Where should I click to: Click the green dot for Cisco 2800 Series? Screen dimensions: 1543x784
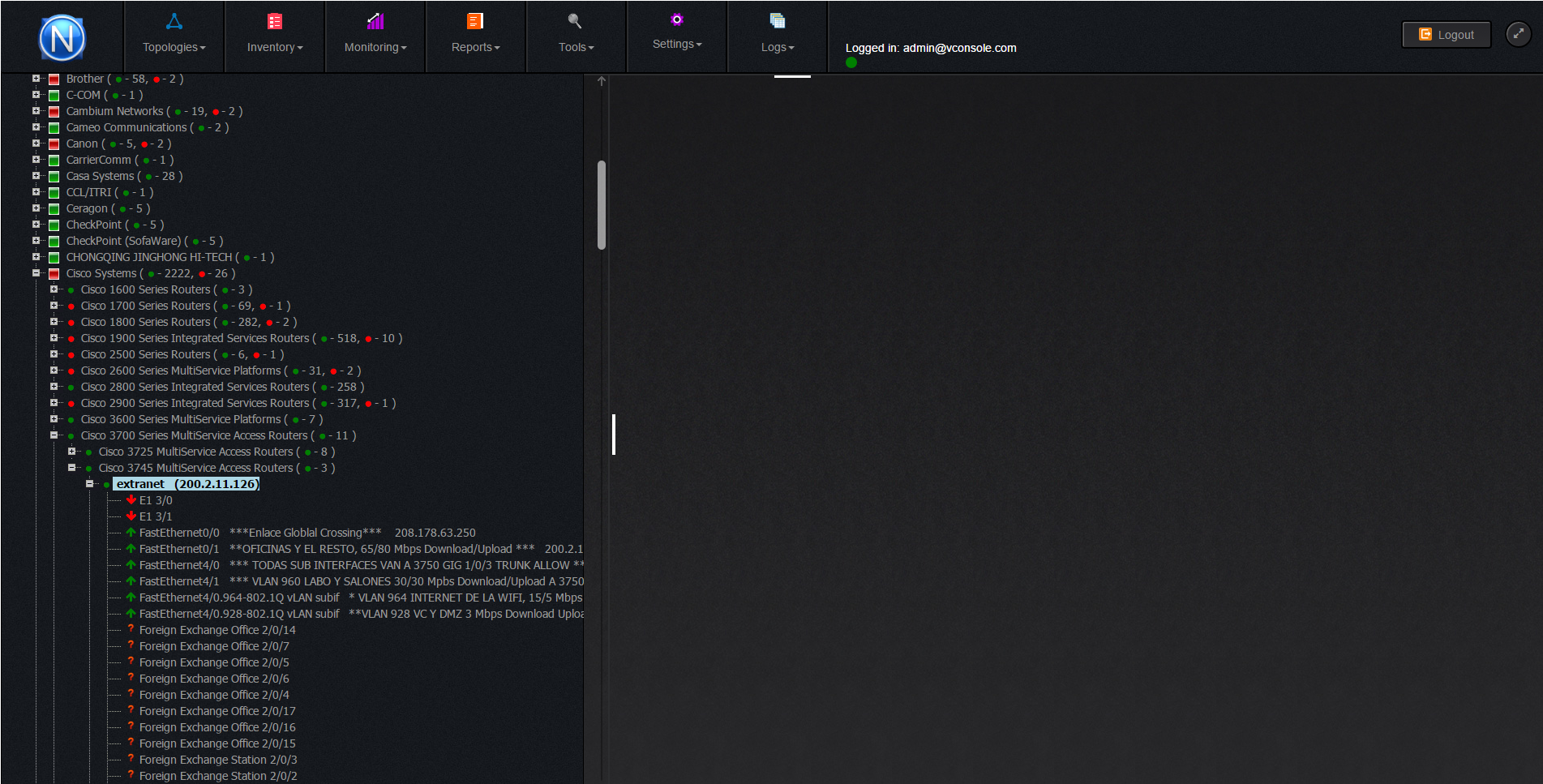tap(71, 388)
